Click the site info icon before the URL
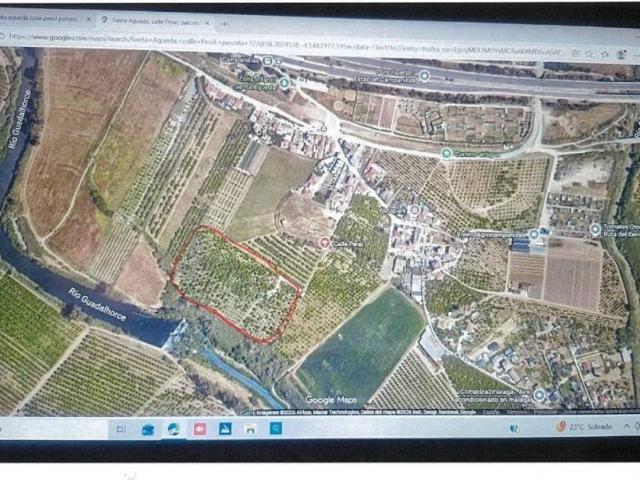 (x=2, y=36)
